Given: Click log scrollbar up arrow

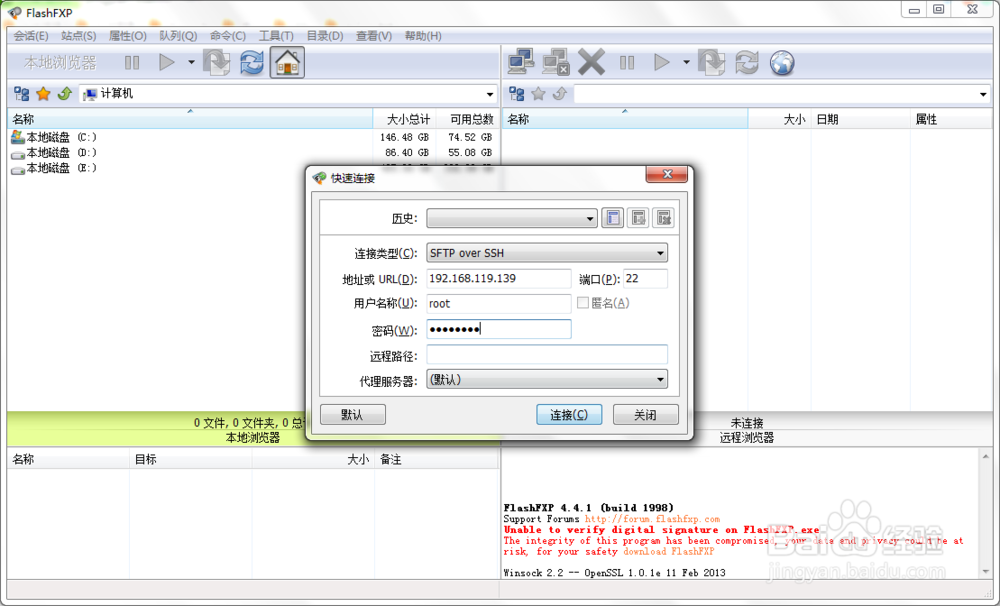Looking at the screenshot, I should click(986, 457).
